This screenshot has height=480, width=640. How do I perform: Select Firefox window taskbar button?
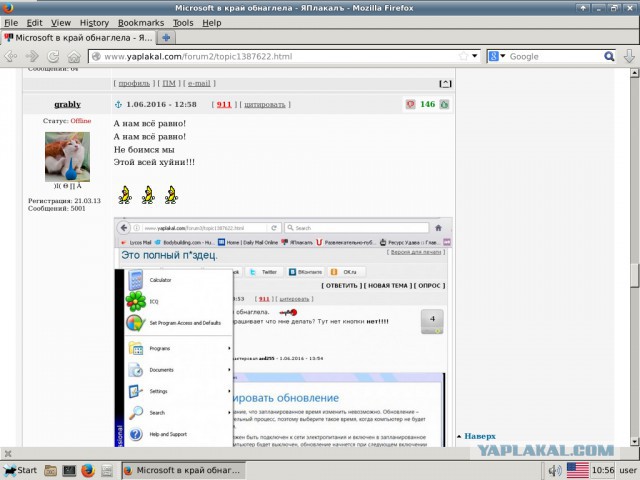pos(183,470)
